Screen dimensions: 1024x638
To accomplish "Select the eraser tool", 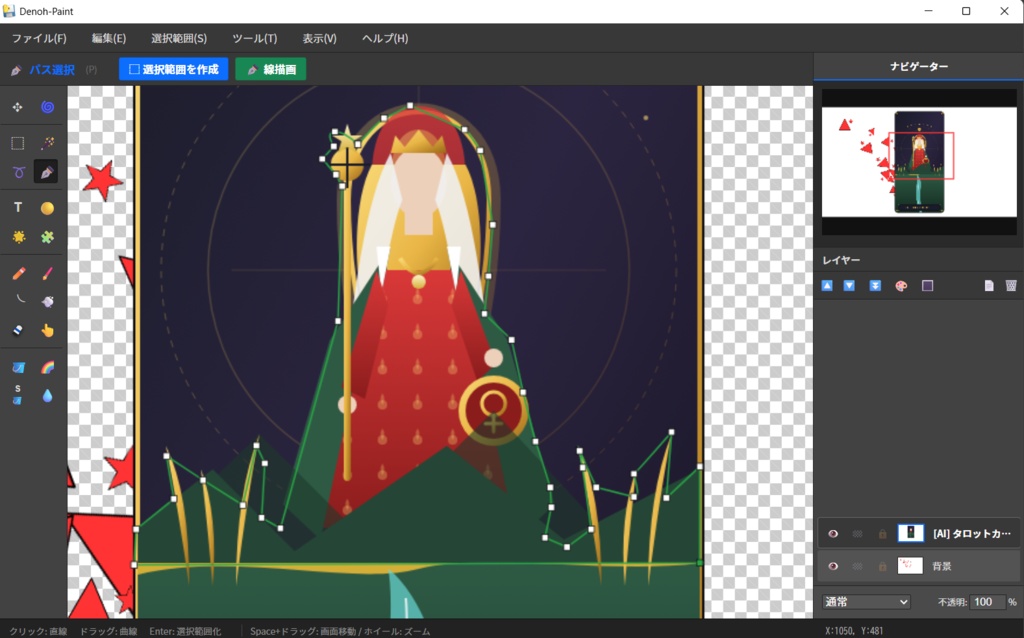I will tap(18, 330).
